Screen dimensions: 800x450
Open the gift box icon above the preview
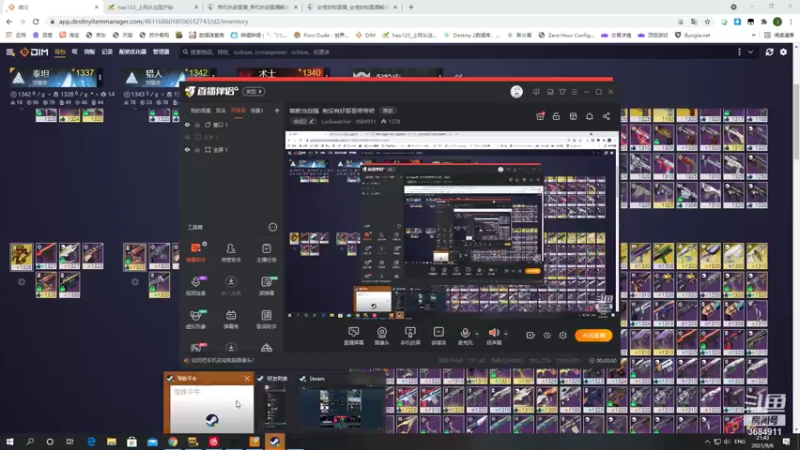tap(540, 116)
